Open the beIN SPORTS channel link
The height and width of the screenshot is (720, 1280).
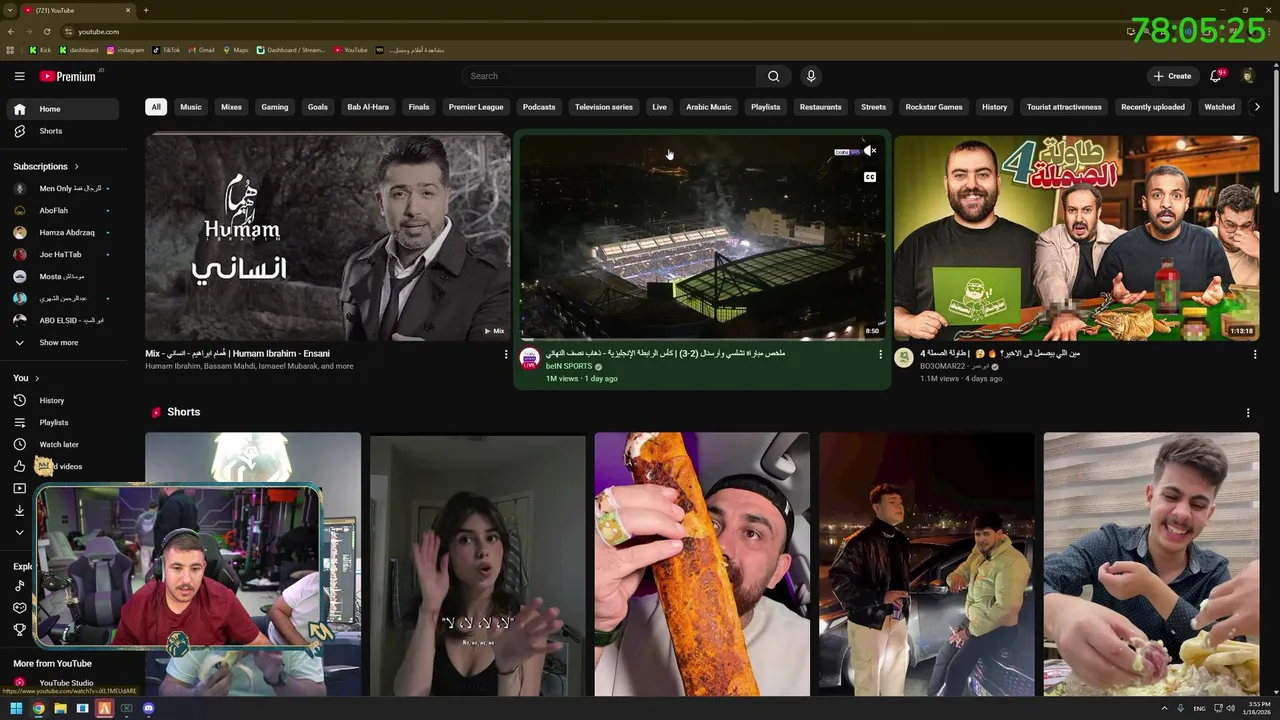(x=569, y=367)
